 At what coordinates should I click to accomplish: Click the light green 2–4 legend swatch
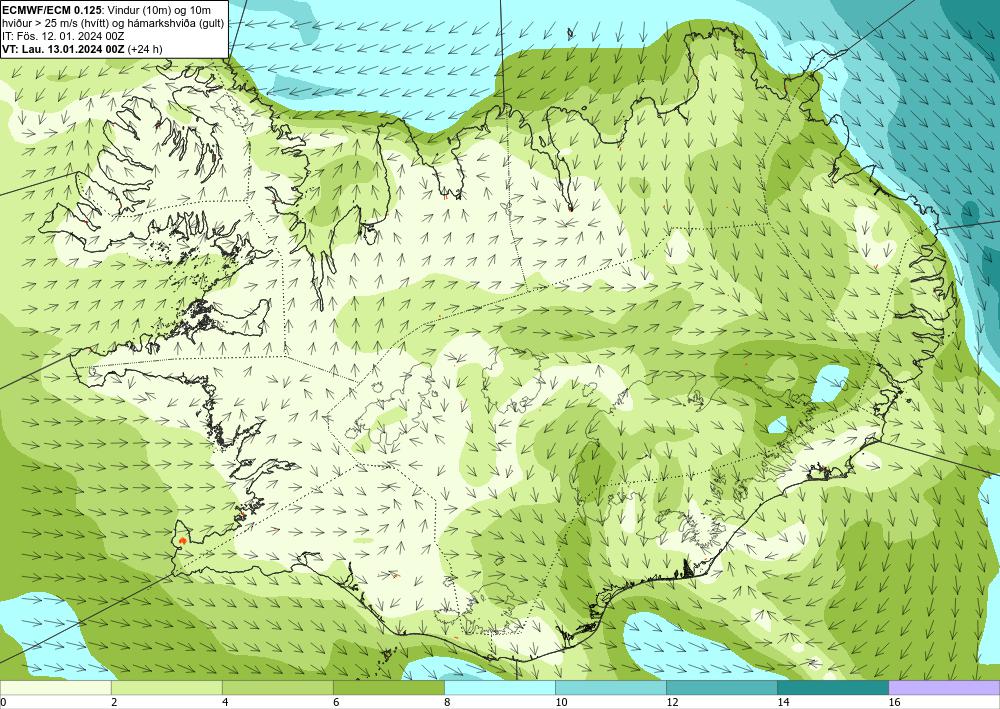click(166, 688)
